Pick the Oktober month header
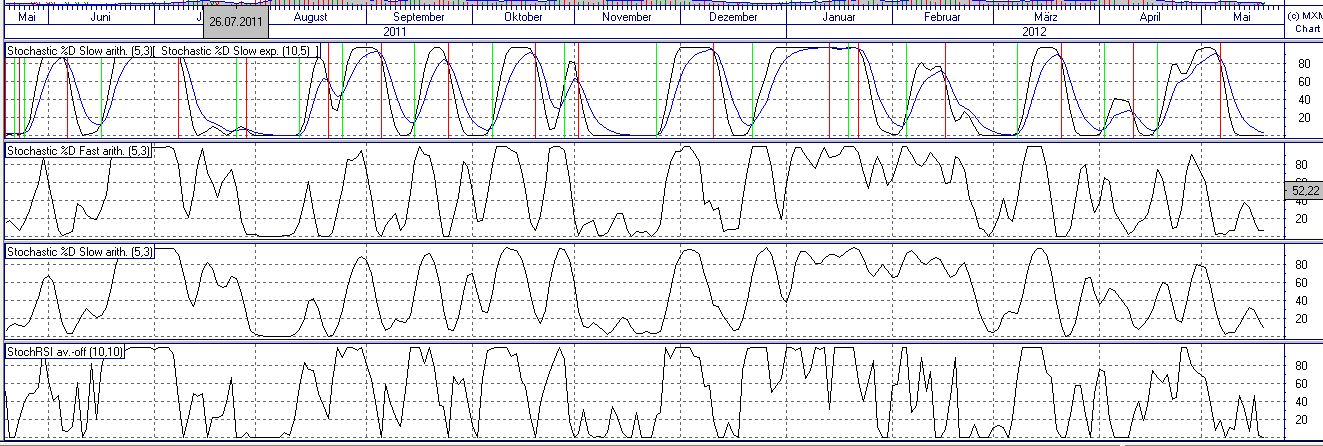This screenshot has height=446, width=1323. tap(523, 17)
